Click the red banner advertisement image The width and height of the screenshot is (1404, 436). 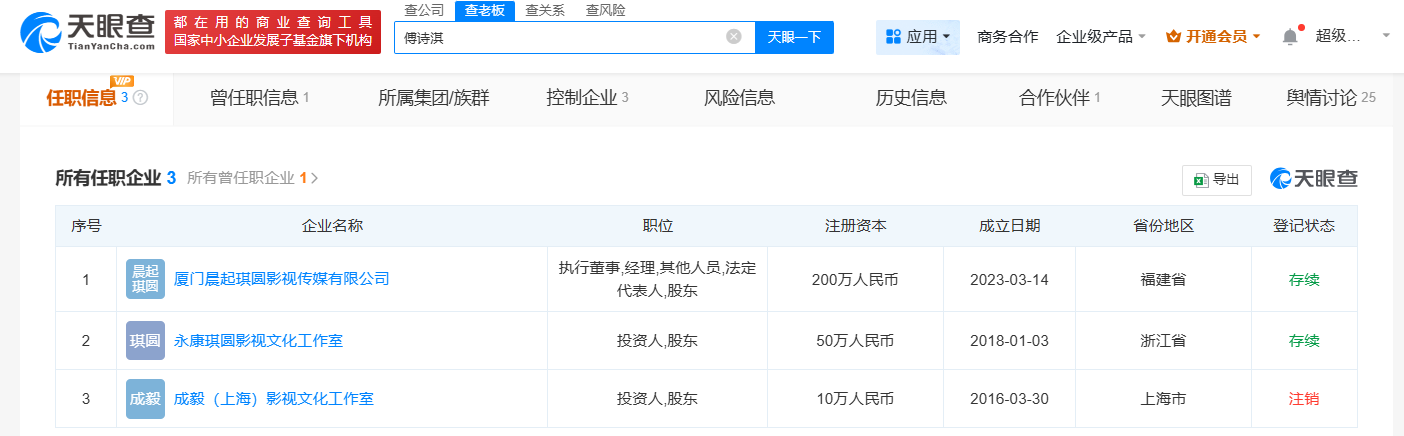click(x=273, y=32)
